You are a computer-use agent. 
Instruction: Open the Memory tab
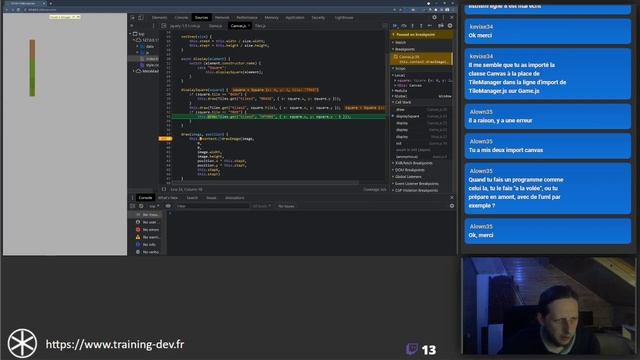point(271,18)
